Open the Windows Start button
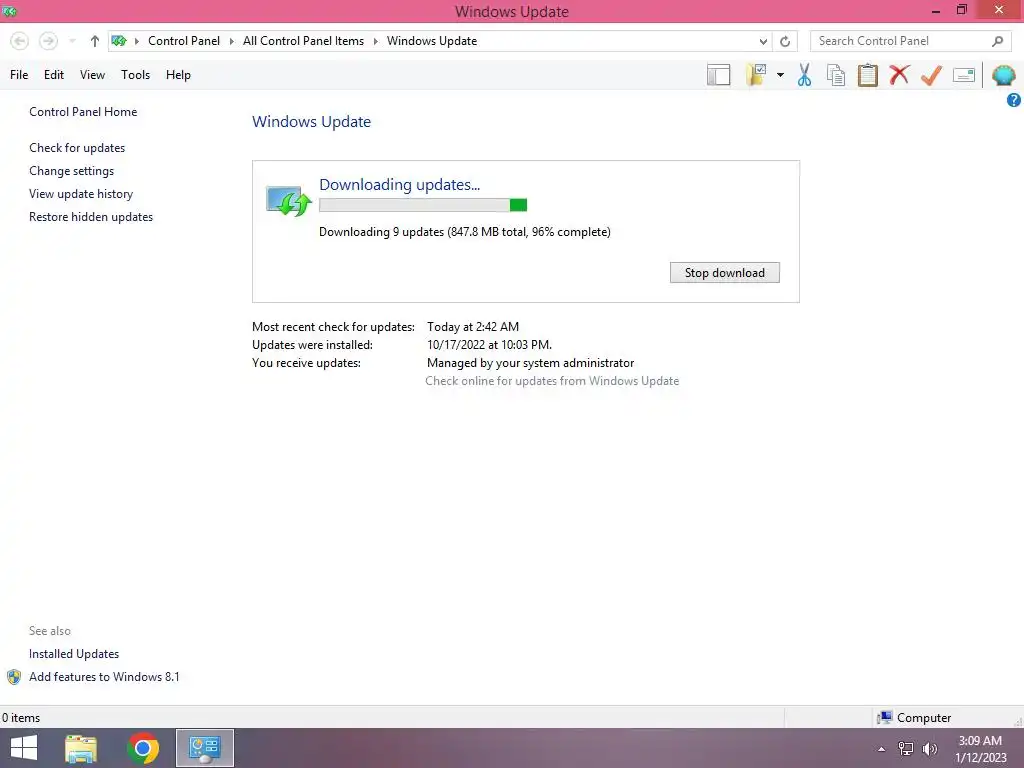 point(24,748)
